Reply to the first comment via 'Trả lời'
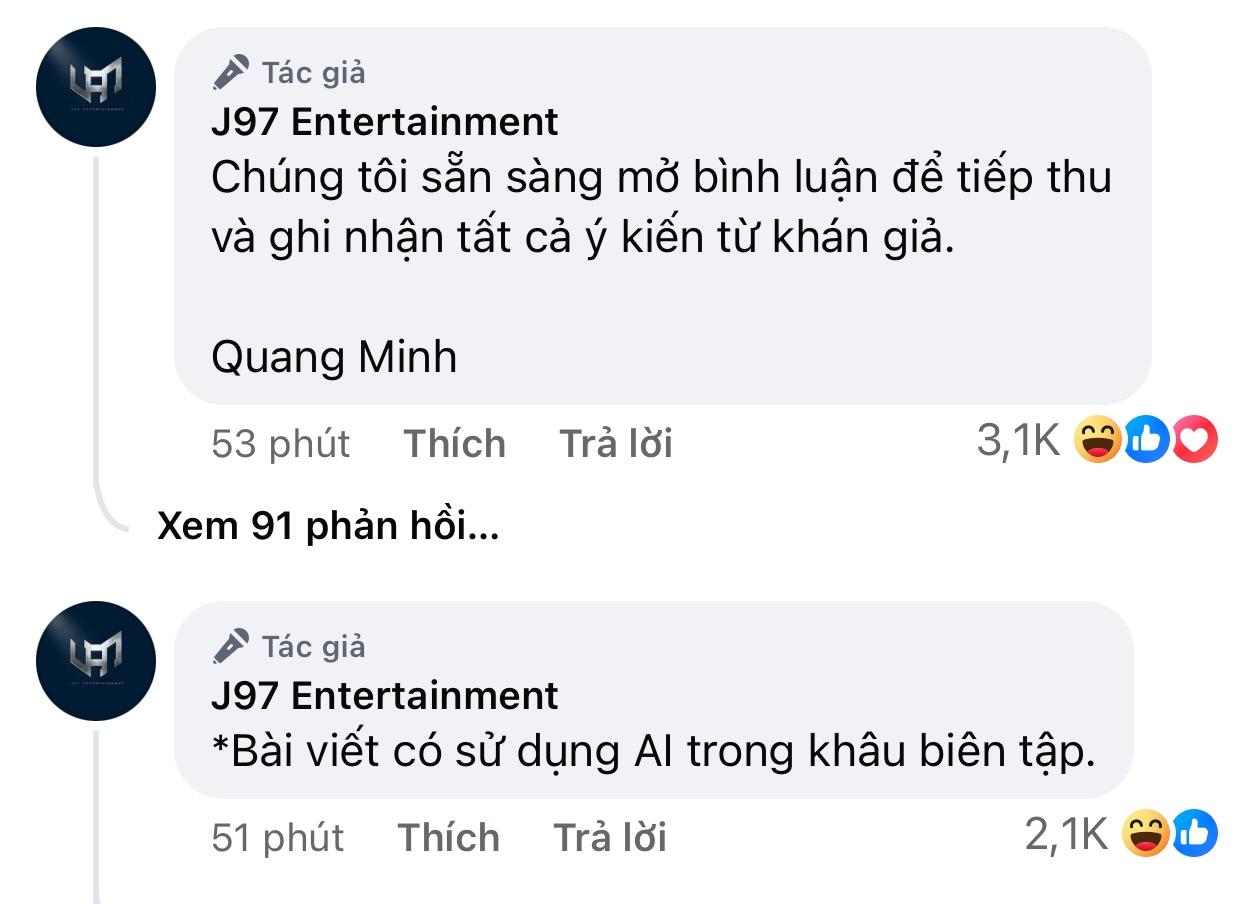This screenshot has width=1242, height=904. pyautogui.click(x=615, y=443)
